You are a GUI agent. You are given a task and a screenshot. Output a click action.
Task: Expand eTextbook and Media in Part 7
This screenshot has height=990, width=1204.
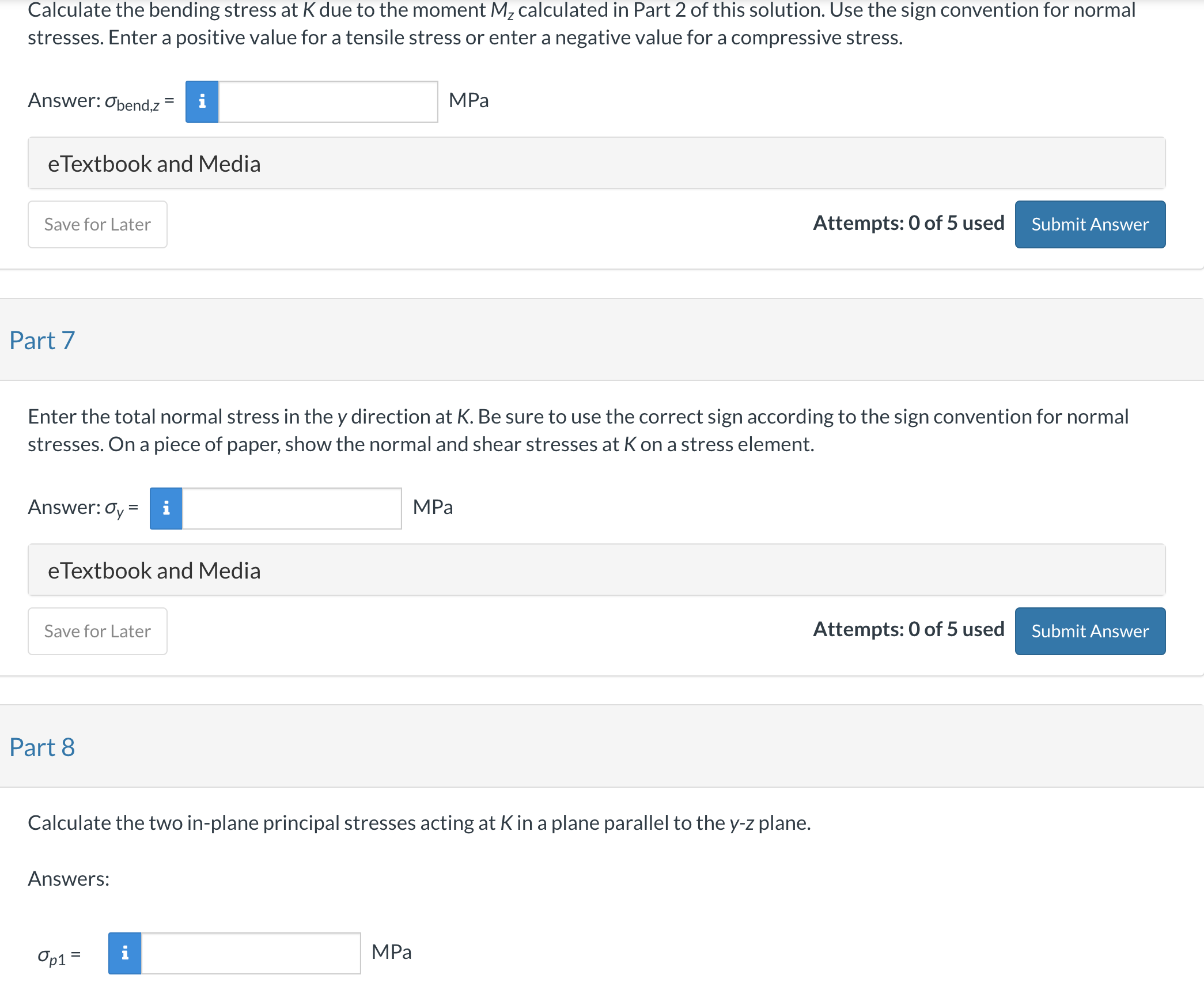tap(596, 570)
